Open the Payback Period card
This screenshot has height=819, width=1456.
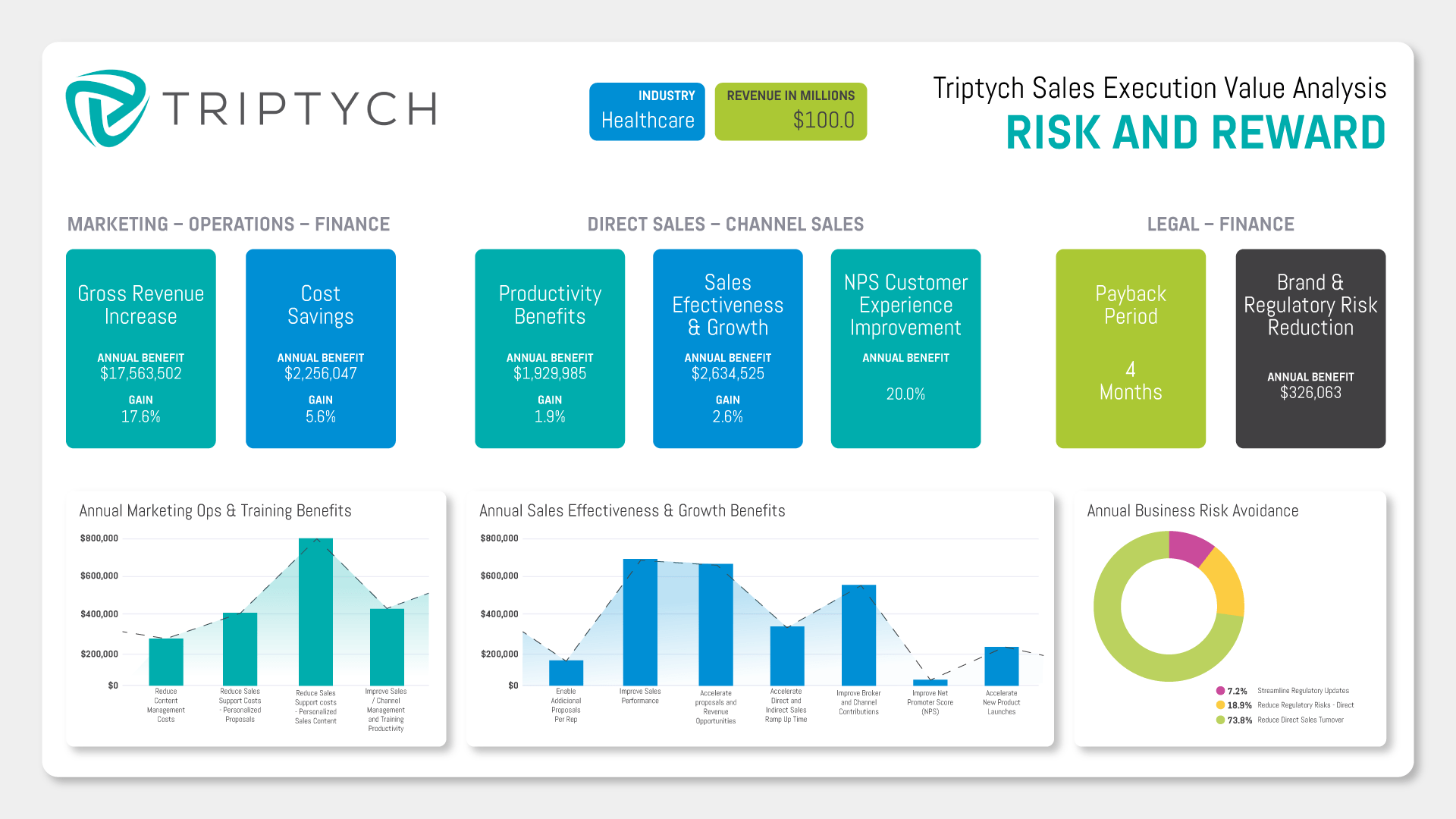pos(1131,348)
